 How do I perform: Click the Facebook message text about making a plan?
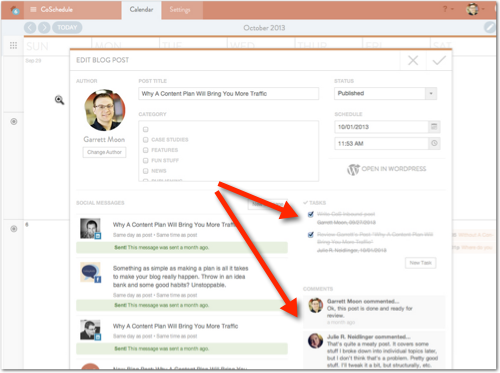pyautogui.click(x=180, y=276)
